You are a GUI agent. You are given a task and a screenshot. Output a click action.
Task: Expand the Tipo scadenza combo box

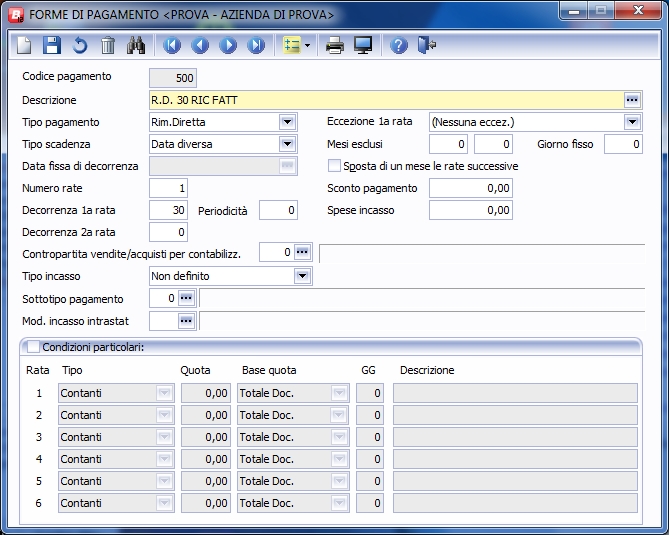287,144
